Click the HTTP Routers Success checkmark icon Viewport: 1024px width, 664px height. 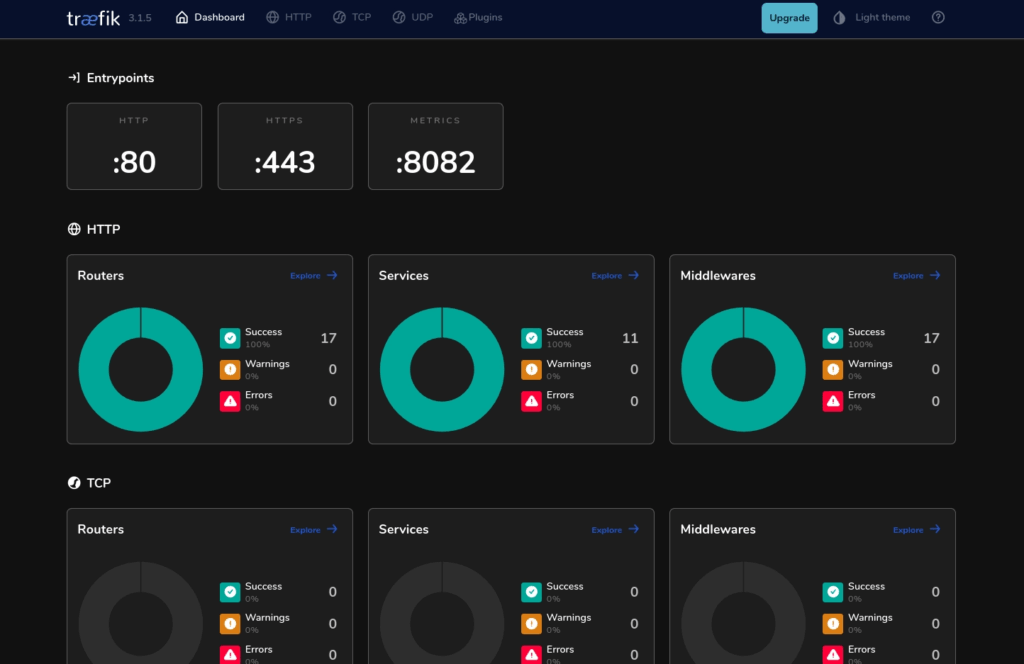tap(230, 338)
